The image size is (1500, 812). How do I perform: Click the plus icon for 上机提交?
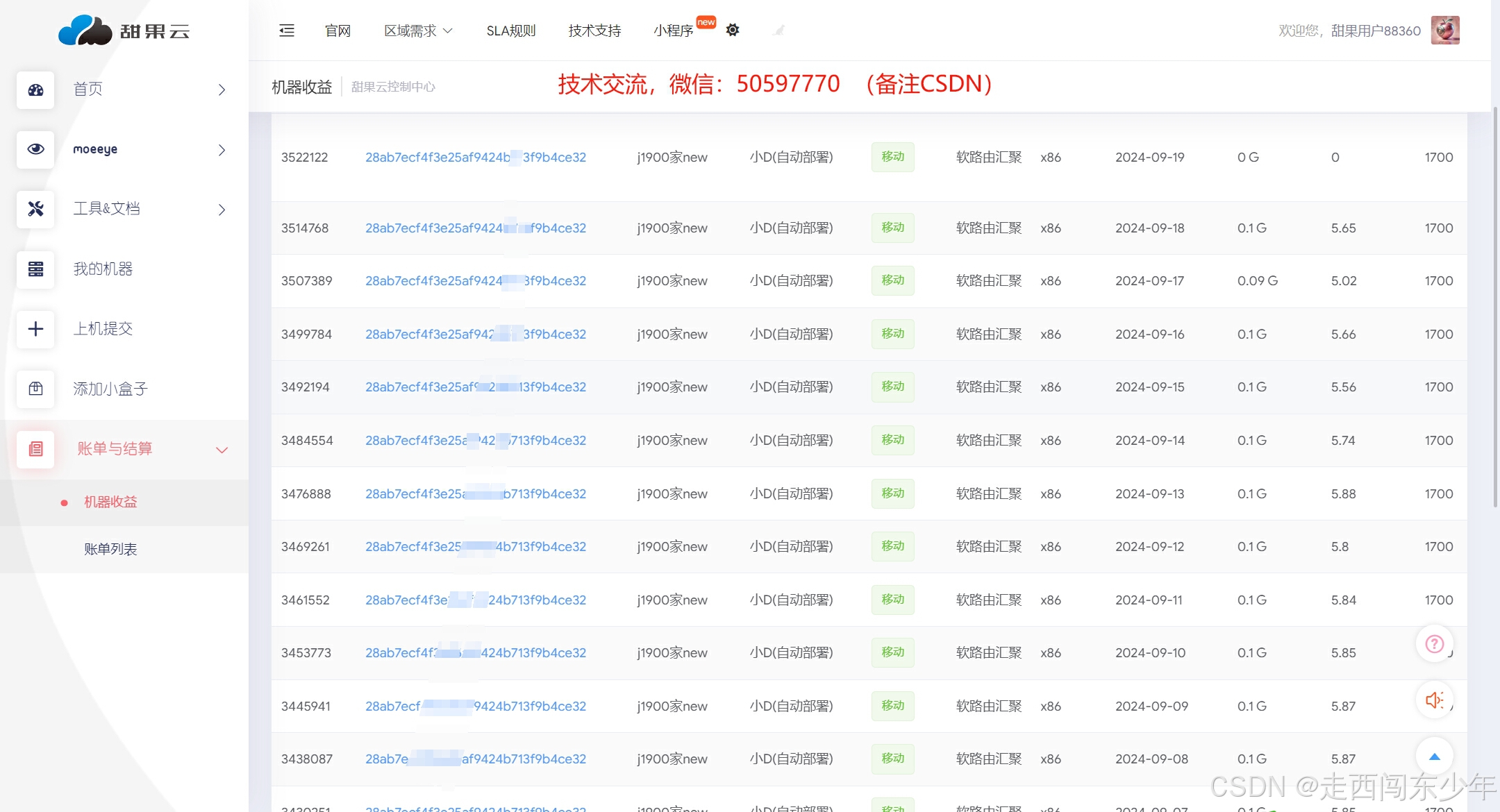(x=35, y=329)
